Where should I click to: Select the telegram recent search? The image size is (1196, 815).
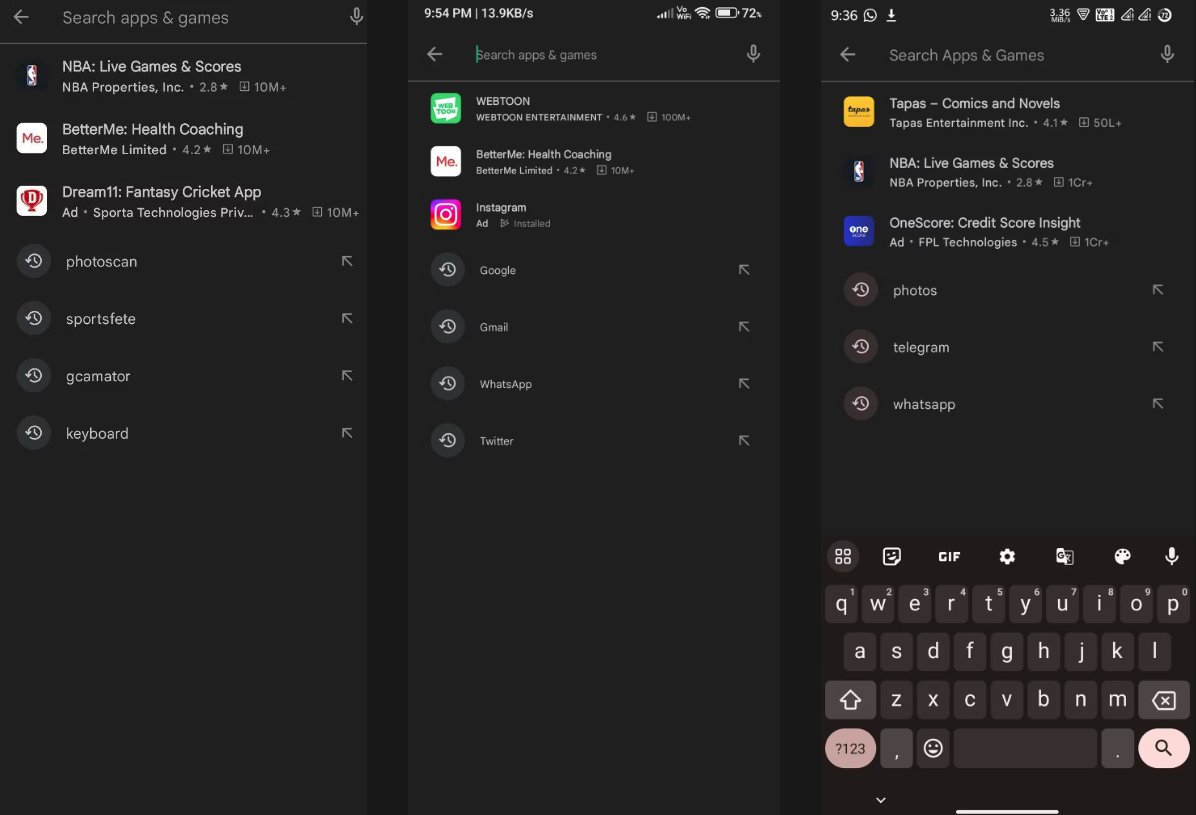coord(921,347)
